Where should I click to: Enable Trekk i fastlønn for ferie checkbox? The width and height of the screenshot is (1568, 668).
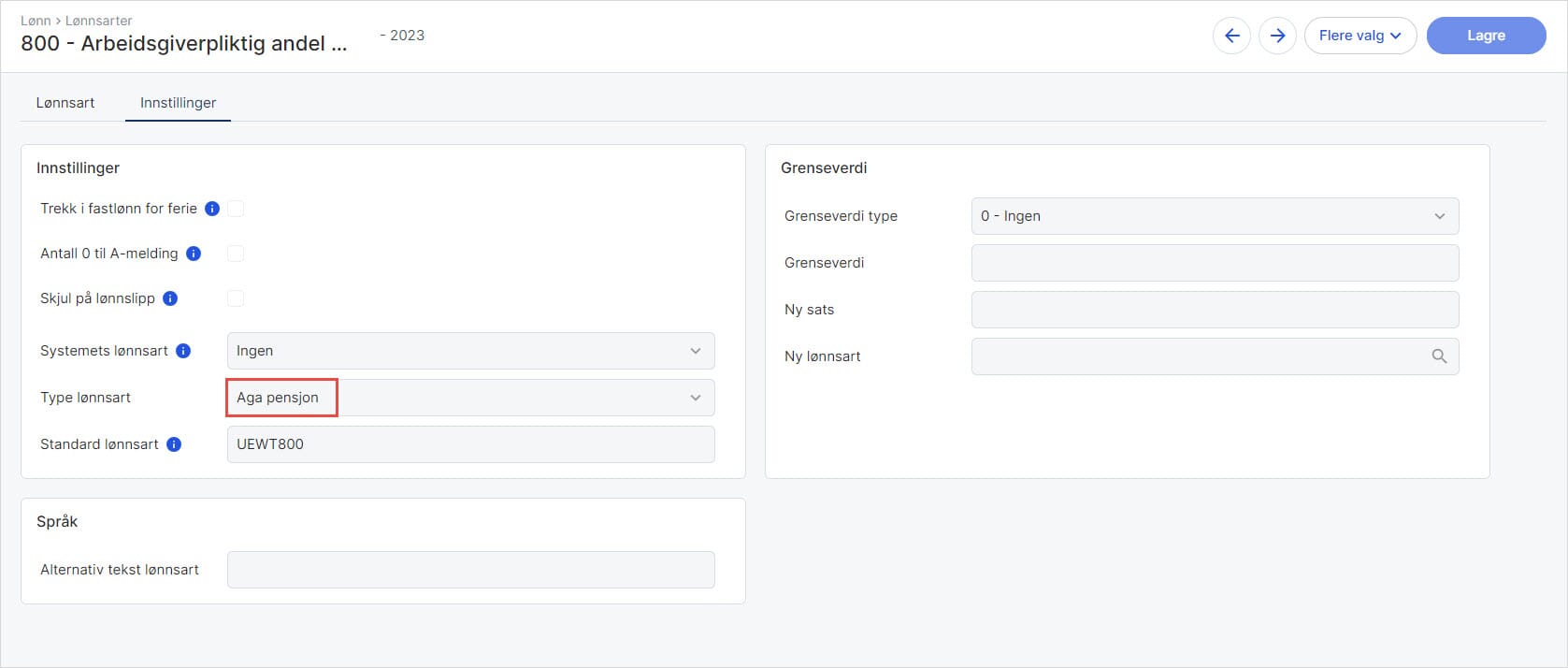[x=236, y=209]
